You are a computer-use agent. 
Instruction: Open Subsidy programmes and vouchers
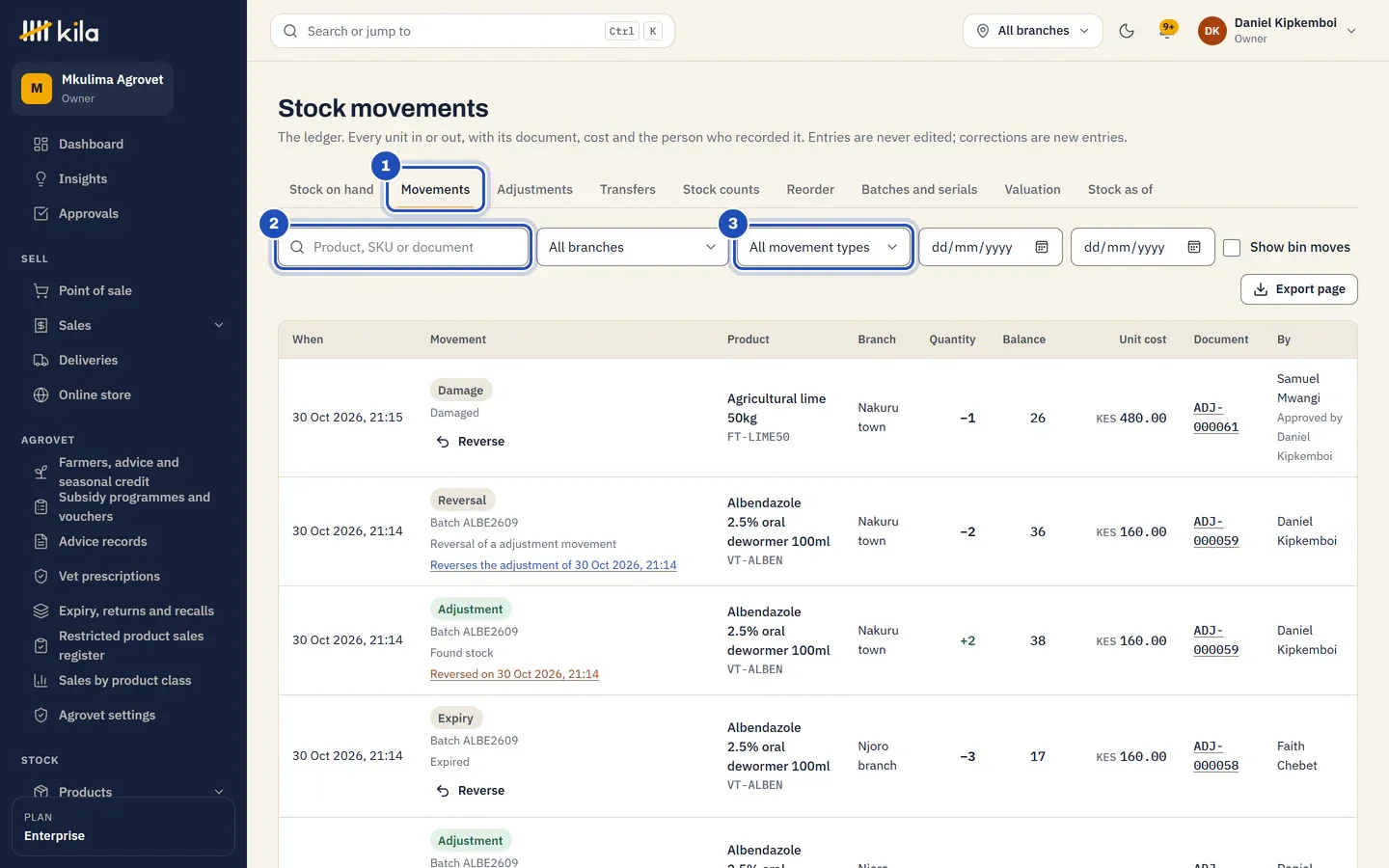tap(123, 506)
